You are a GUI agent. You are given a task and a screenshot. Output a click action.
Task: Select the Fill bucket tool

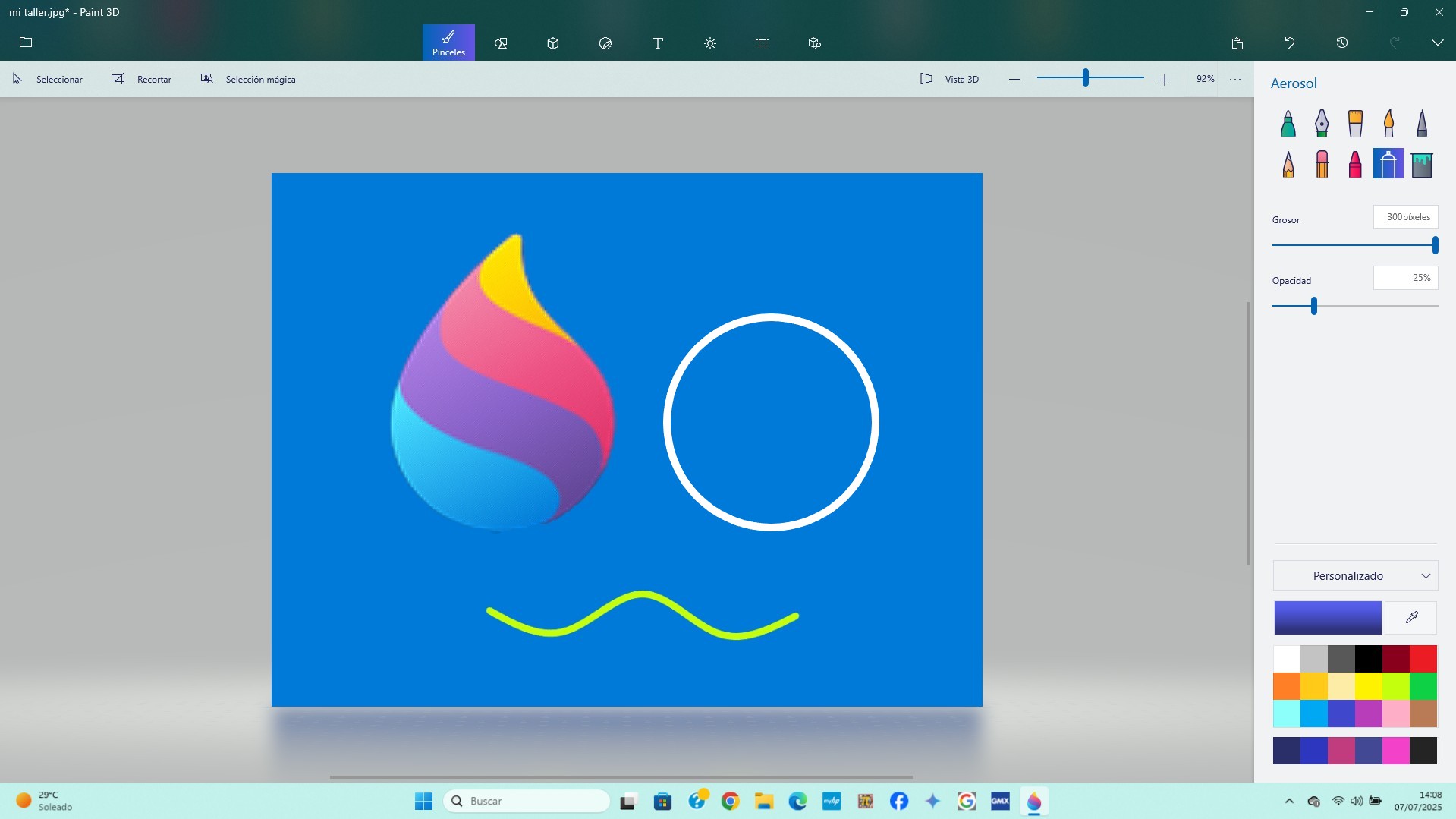tap(1422, 164)
